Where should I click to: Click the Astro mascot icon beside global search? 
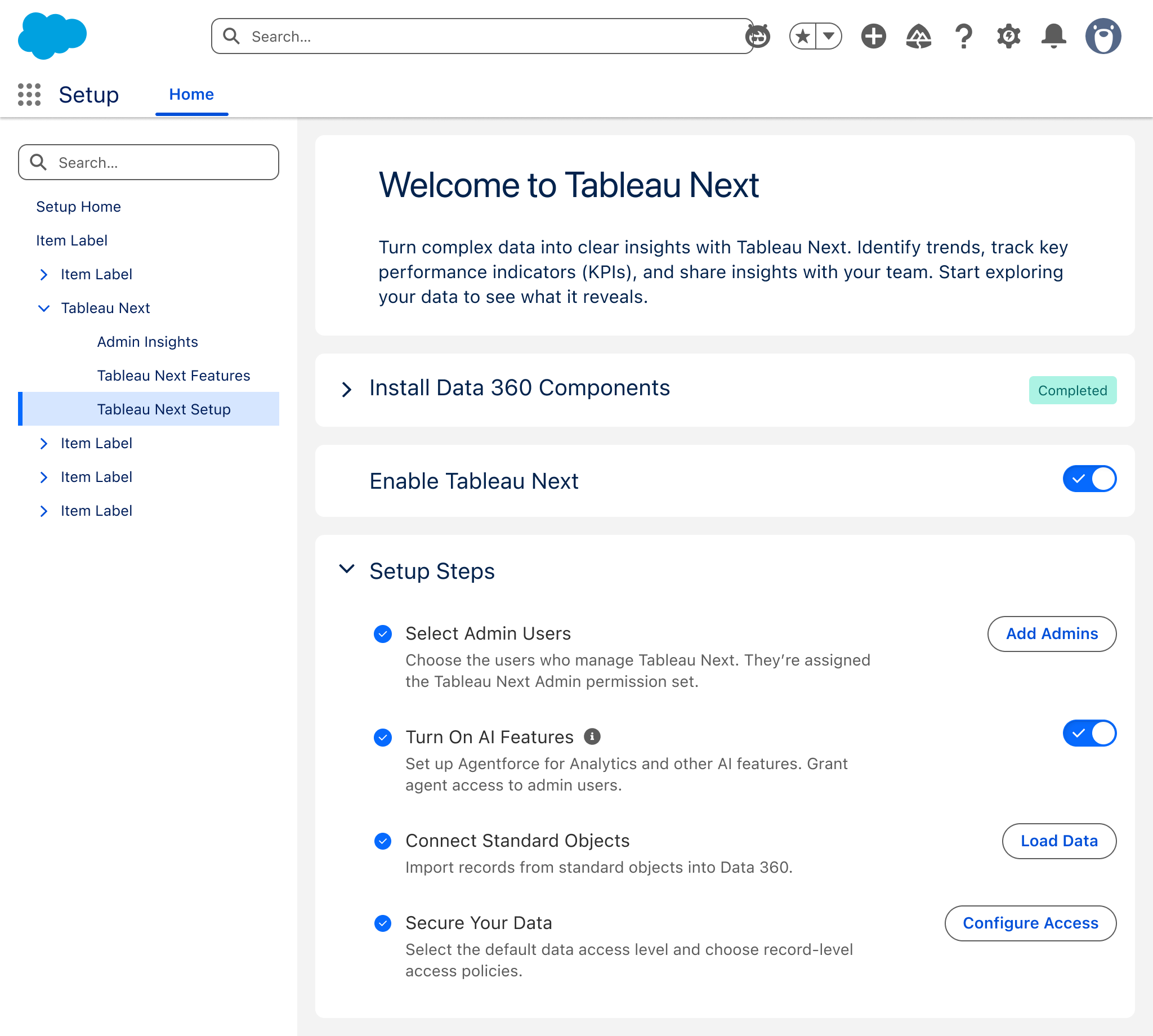[758, 37]
